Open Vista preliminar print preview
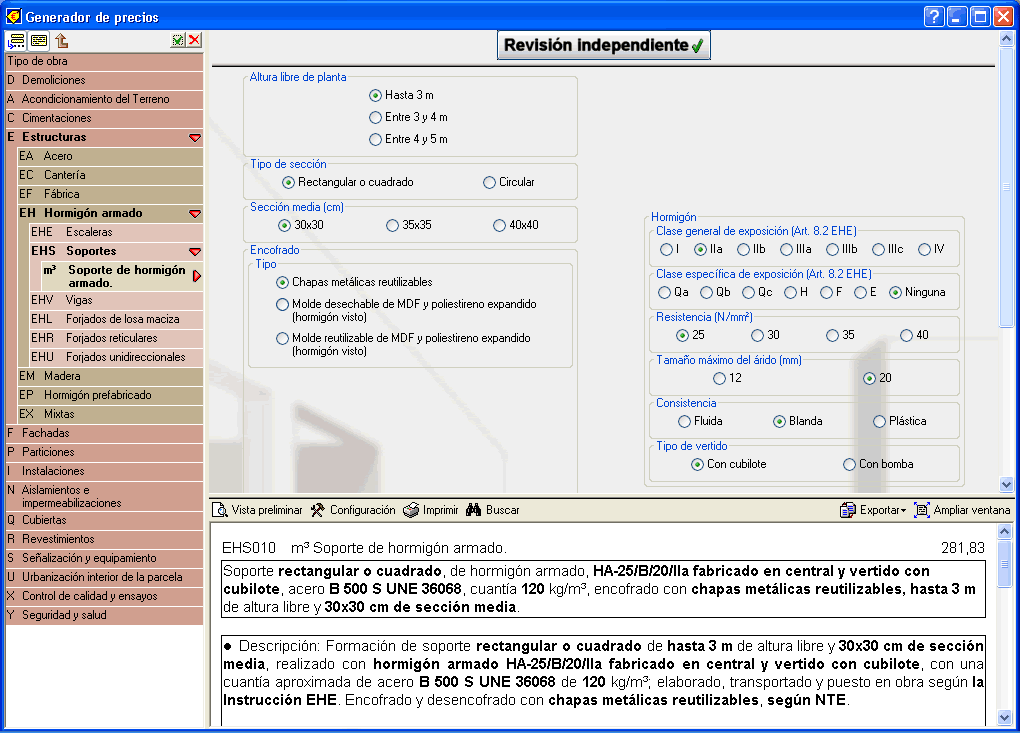Screen dimensions: 1020x733 [257, 510]
